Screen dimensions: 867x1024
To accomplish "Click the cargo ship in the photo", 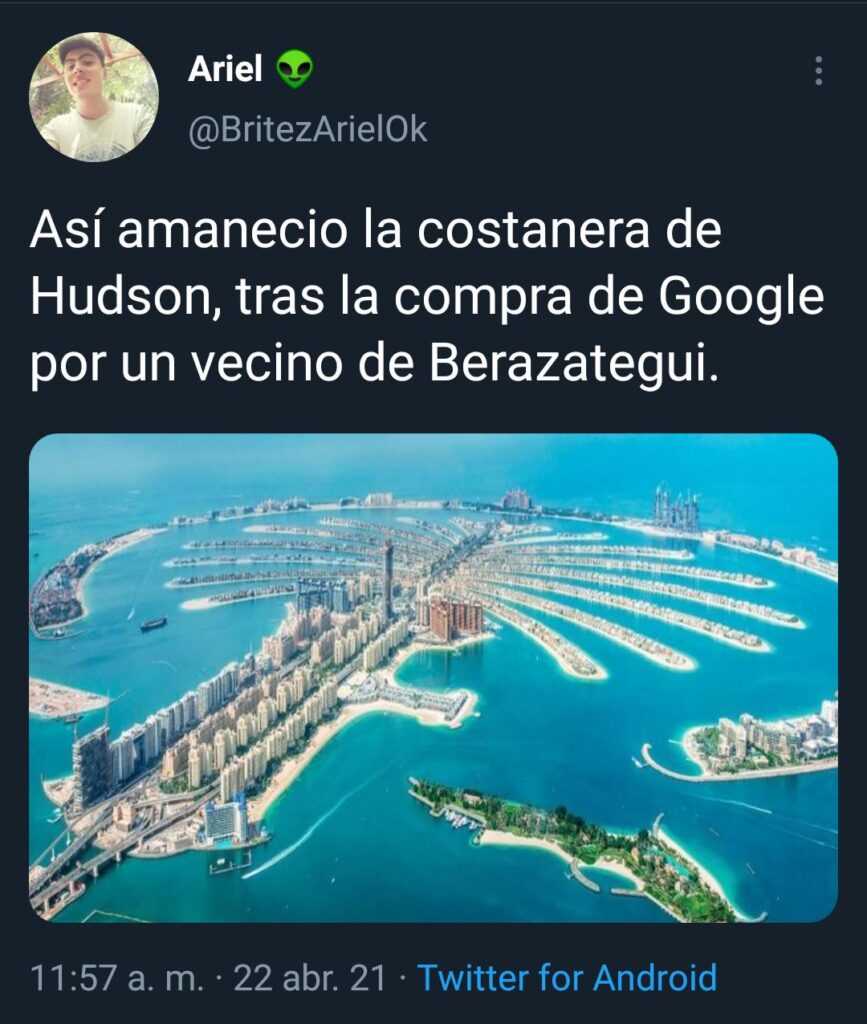I will pyautogui.click(x=154, y=624).
